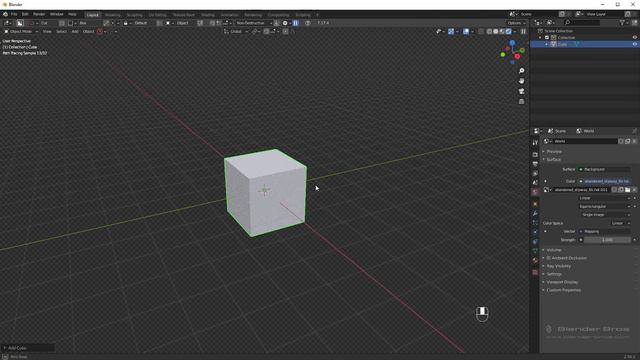Open image file browser folder icon

(627, 190)
